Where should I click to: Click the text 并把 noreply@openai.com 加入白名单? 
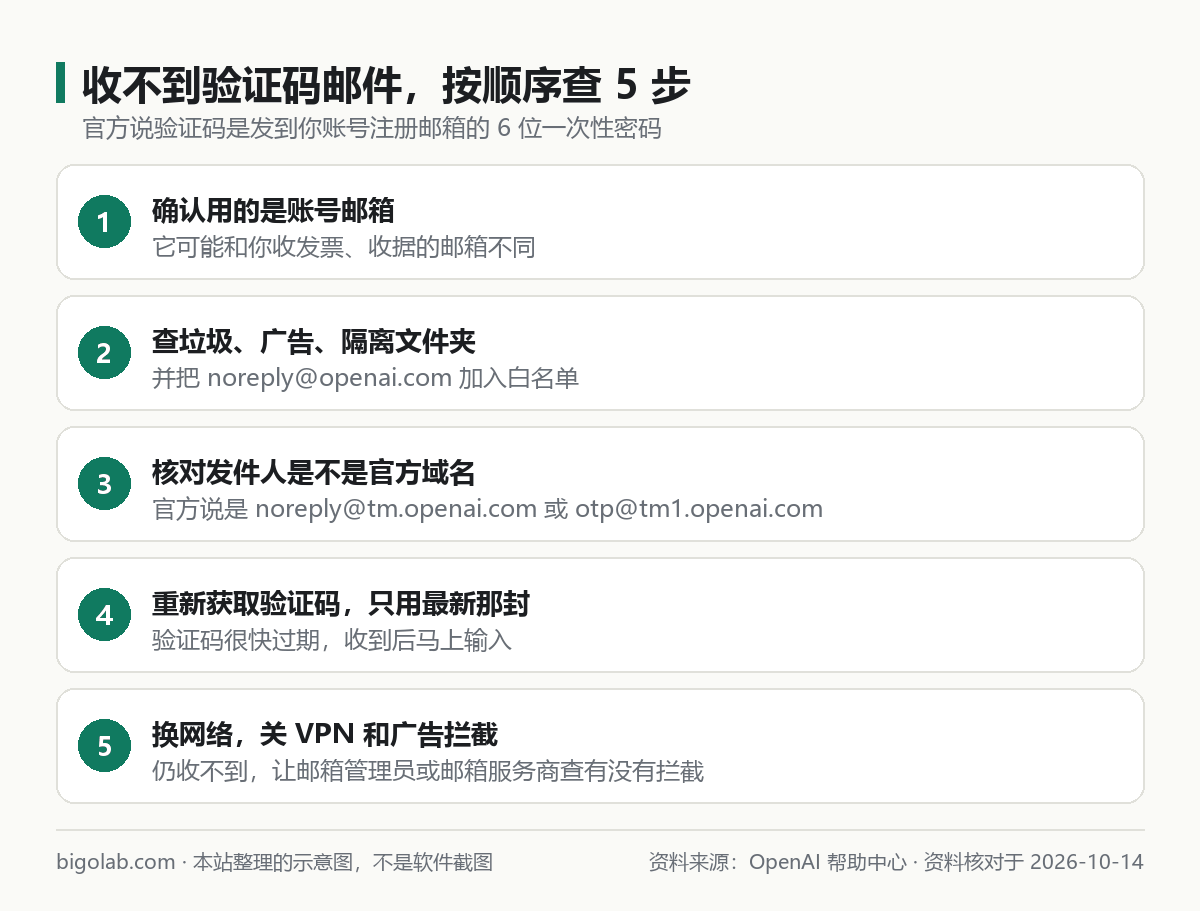pyautogui.click(x=365, y=378)
